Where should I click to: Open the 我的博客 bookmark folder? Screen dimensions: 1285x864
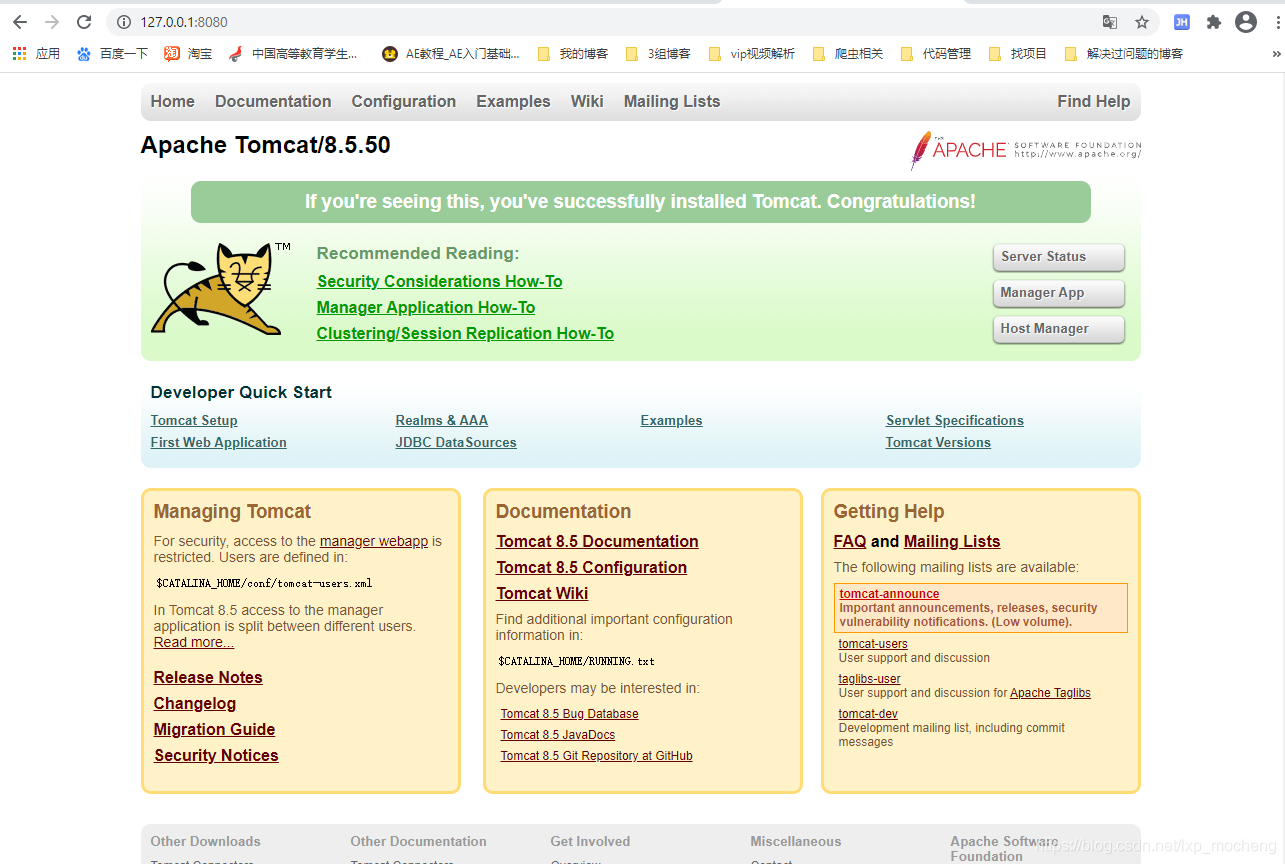(x=573, y=54)
